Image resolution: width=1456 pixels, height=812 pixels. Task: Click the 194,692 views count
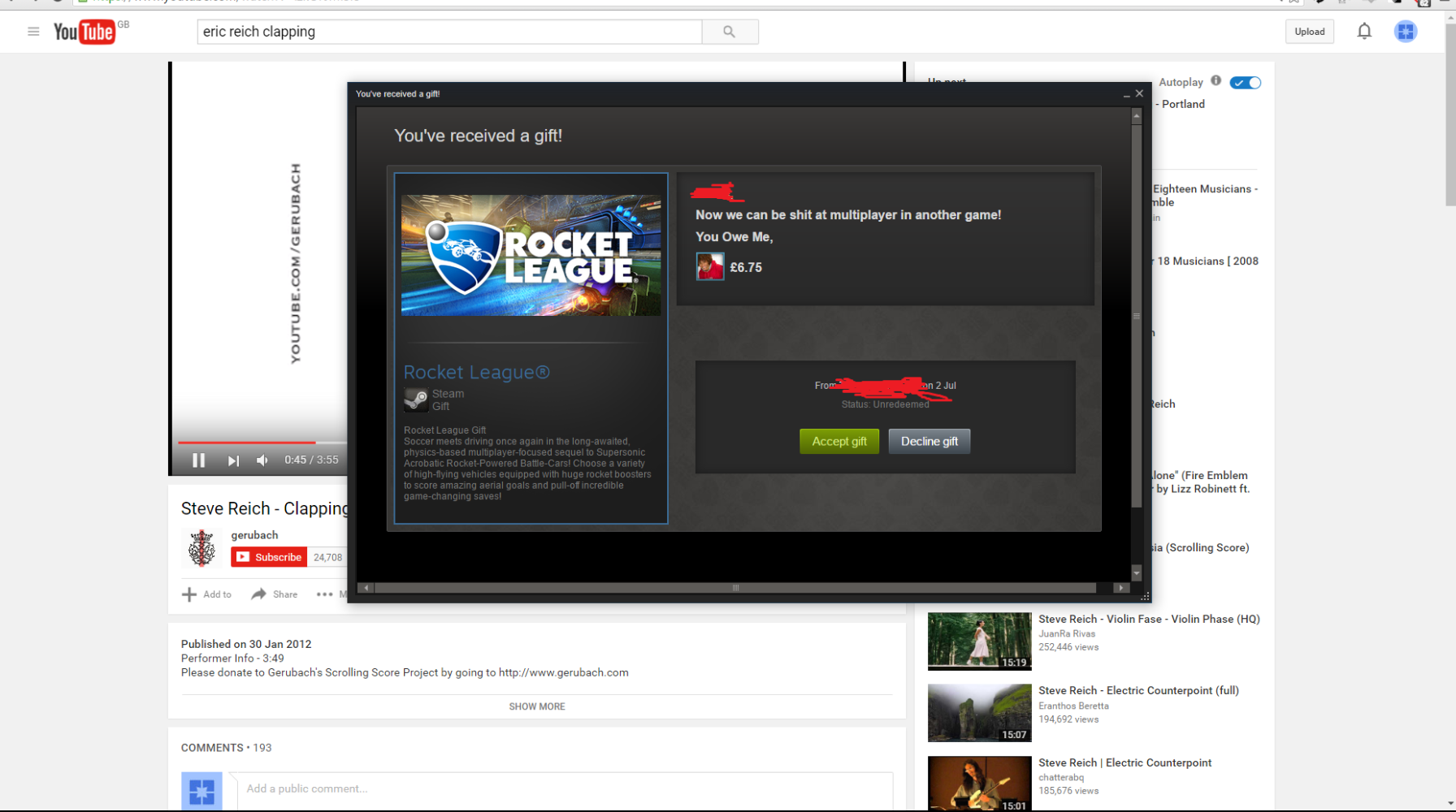tap(1068, 719)
